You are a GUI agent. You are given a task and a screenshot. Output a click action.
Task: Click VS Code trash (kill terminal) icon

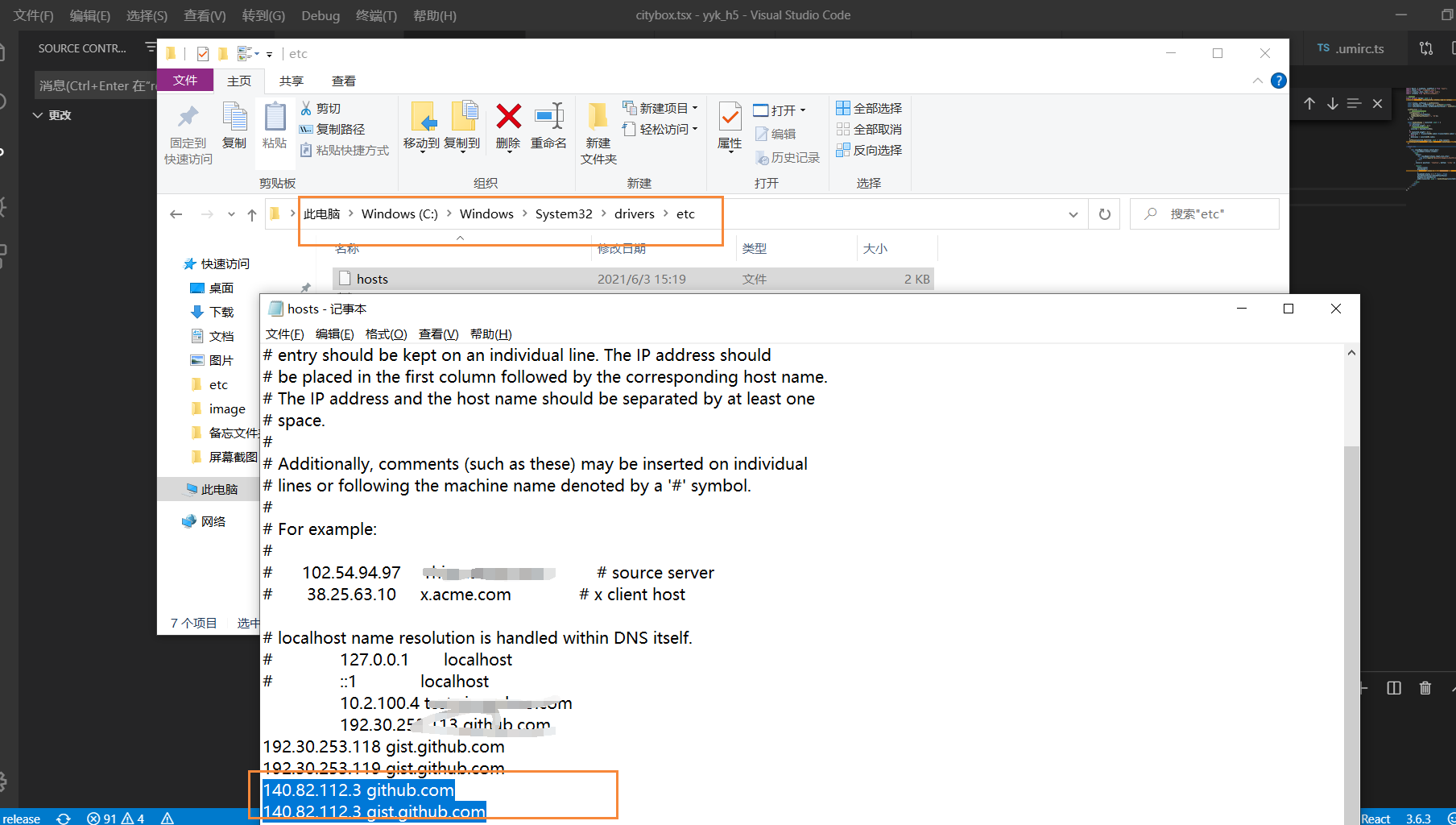(x=1425, y=688)
